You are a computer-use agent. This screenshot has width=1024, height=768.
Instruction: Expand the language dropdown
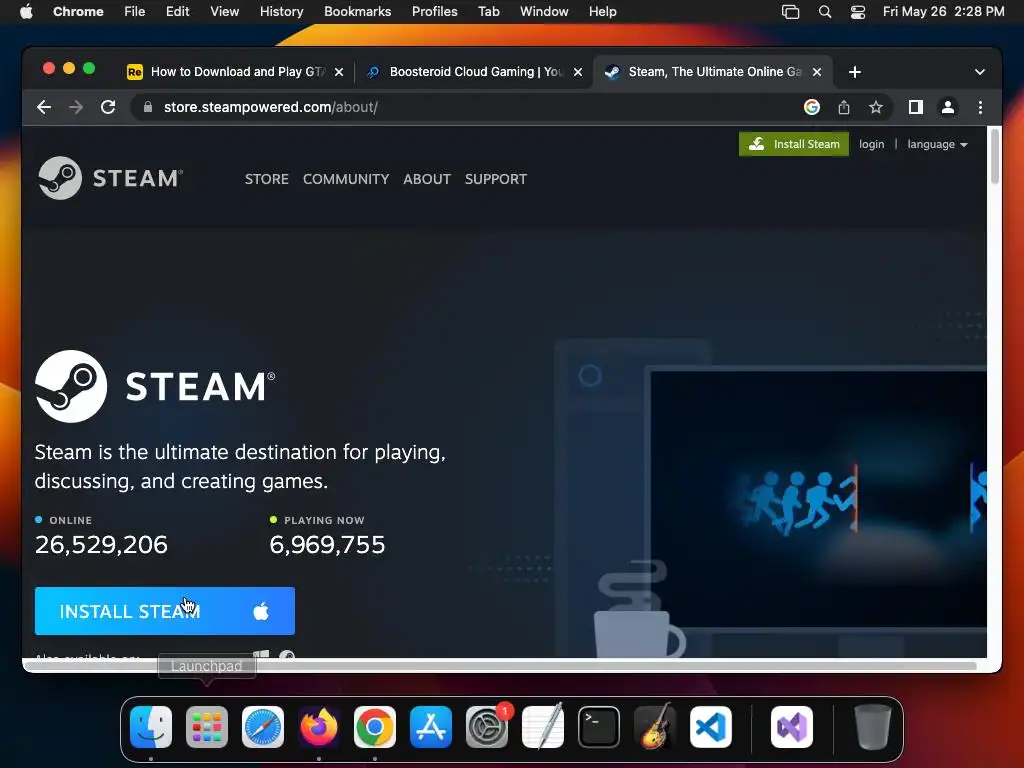937,144
